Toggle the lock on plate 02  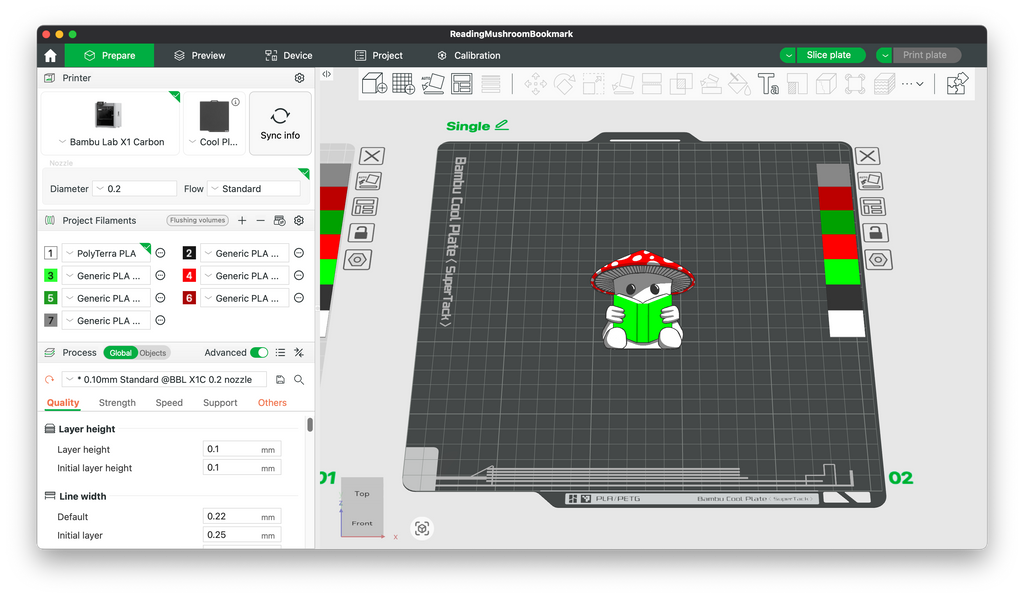(x=875, y=232)
